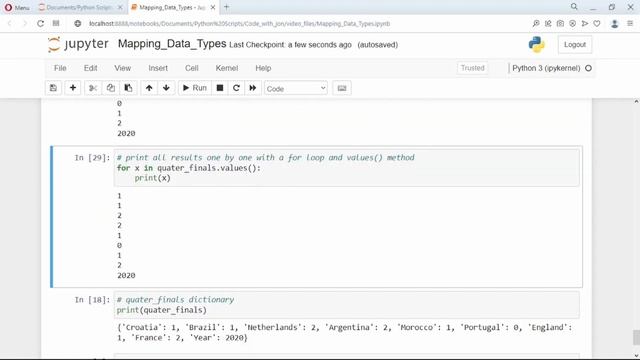Close the Mapping_Data_Types browser tab
The width and height of the screenshot is (640, 360).
point(213,7)
